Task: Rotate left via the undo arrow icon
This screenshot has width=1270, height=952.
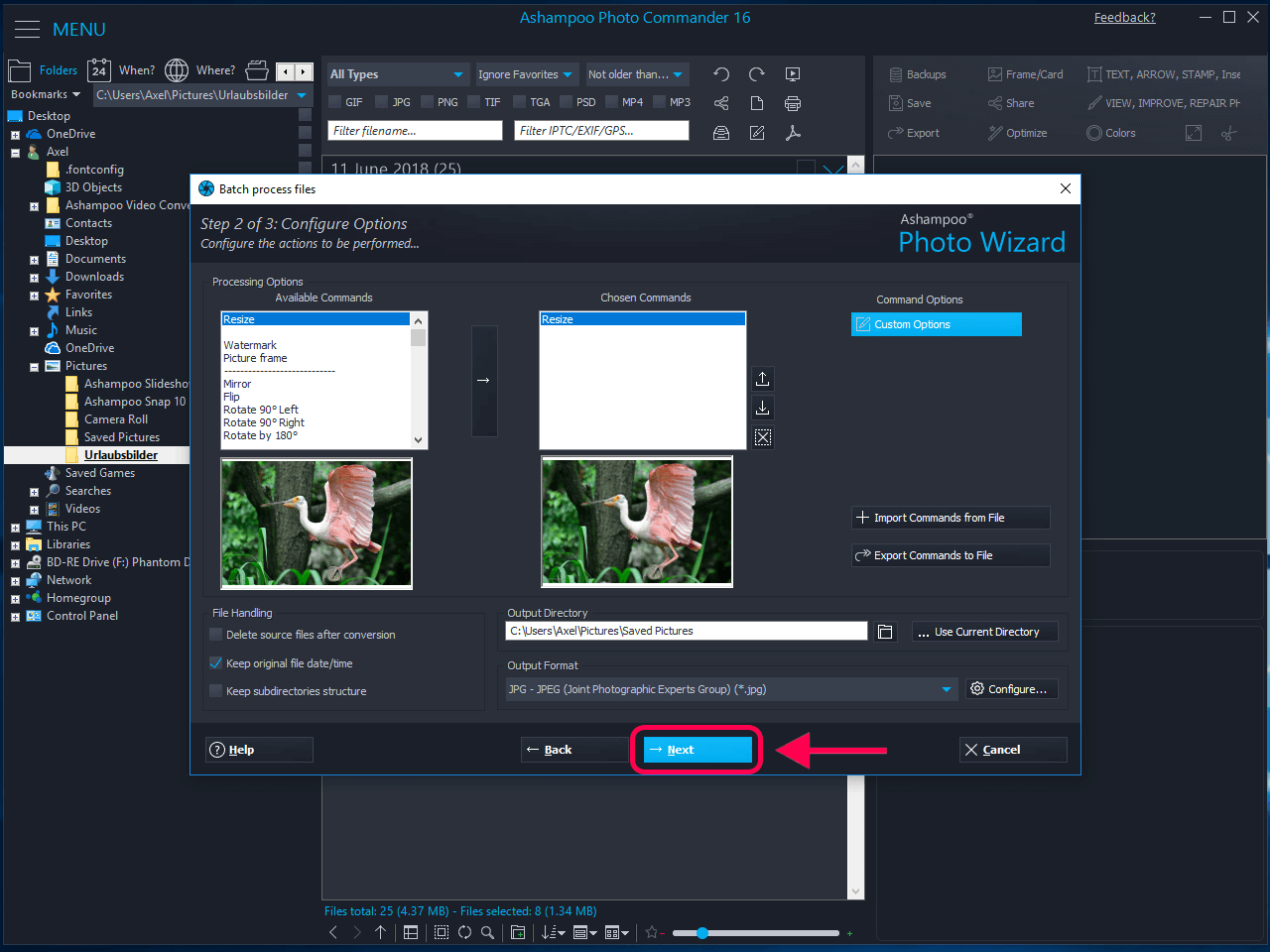Action: tap(721, 74)
